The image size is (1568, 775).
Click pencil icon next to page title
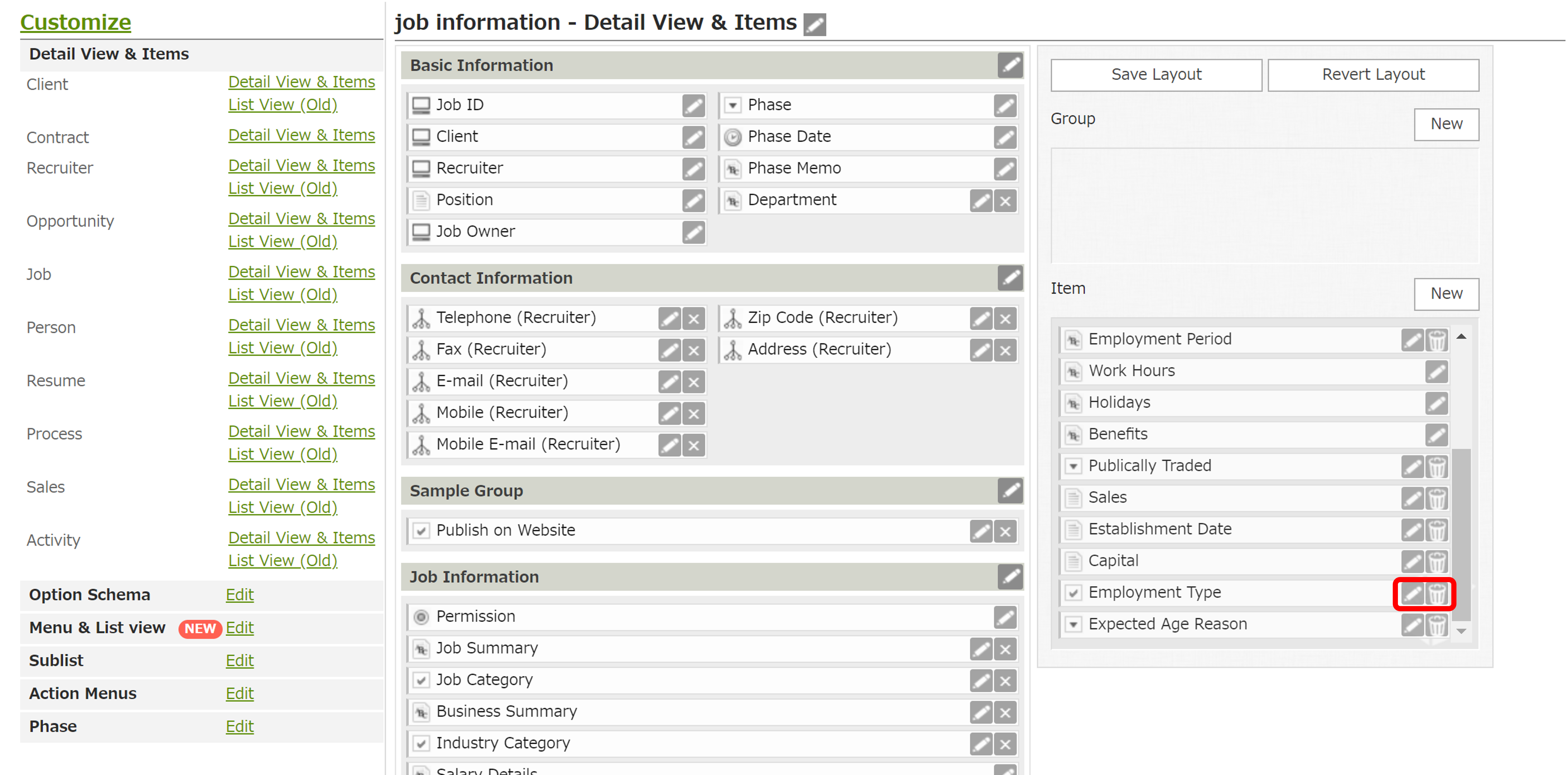pyautogui.click(x=814, y=24)
